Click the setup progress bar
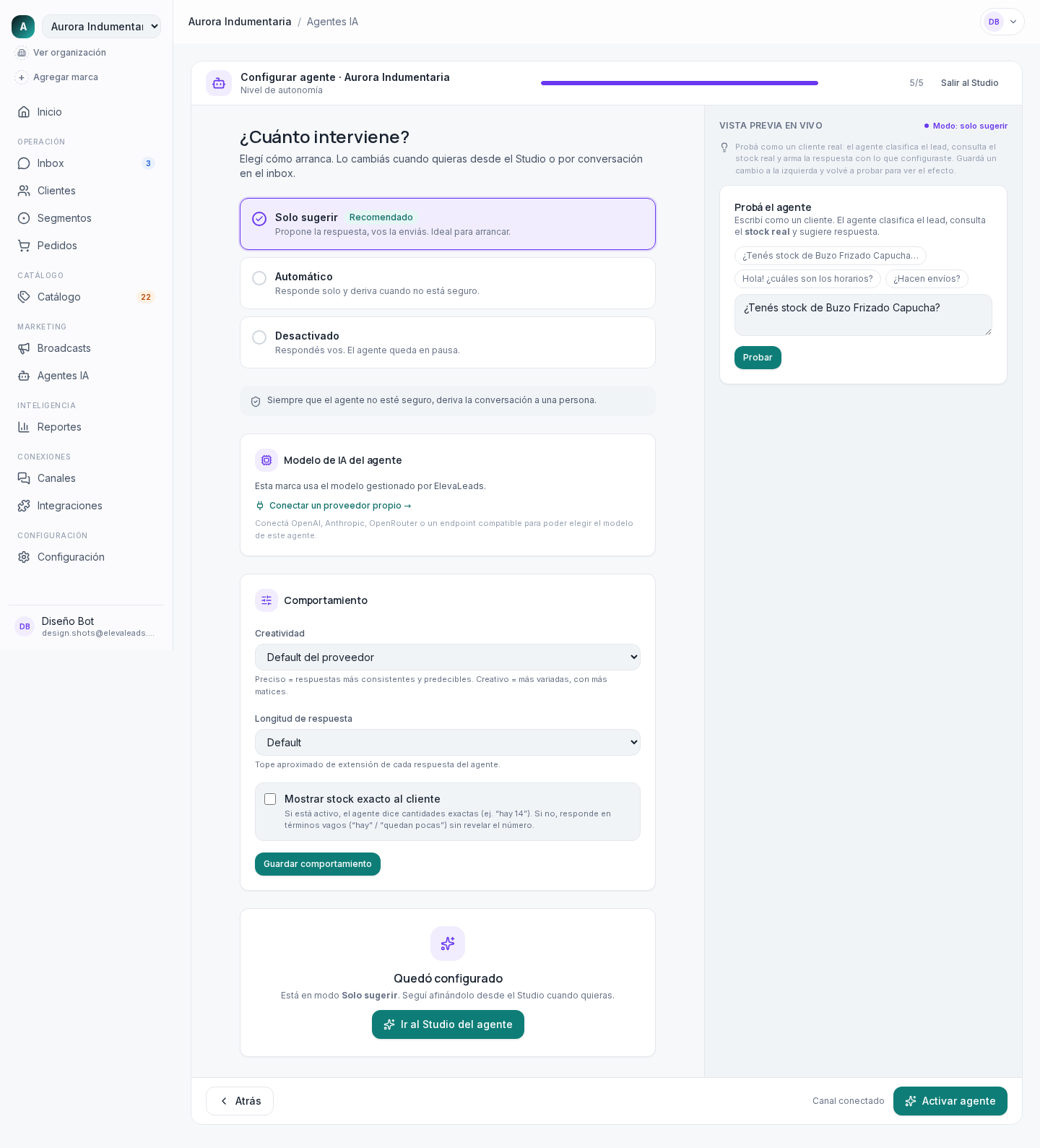1040x1148 pixels. 680,83
